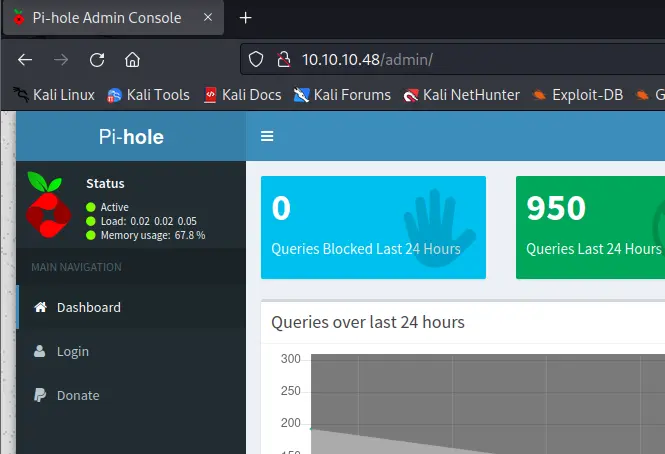Click the "Memory usage: 67.8 %" text
Image resolution: width=665 pixels, height=454 pixels.
[153, 235]
